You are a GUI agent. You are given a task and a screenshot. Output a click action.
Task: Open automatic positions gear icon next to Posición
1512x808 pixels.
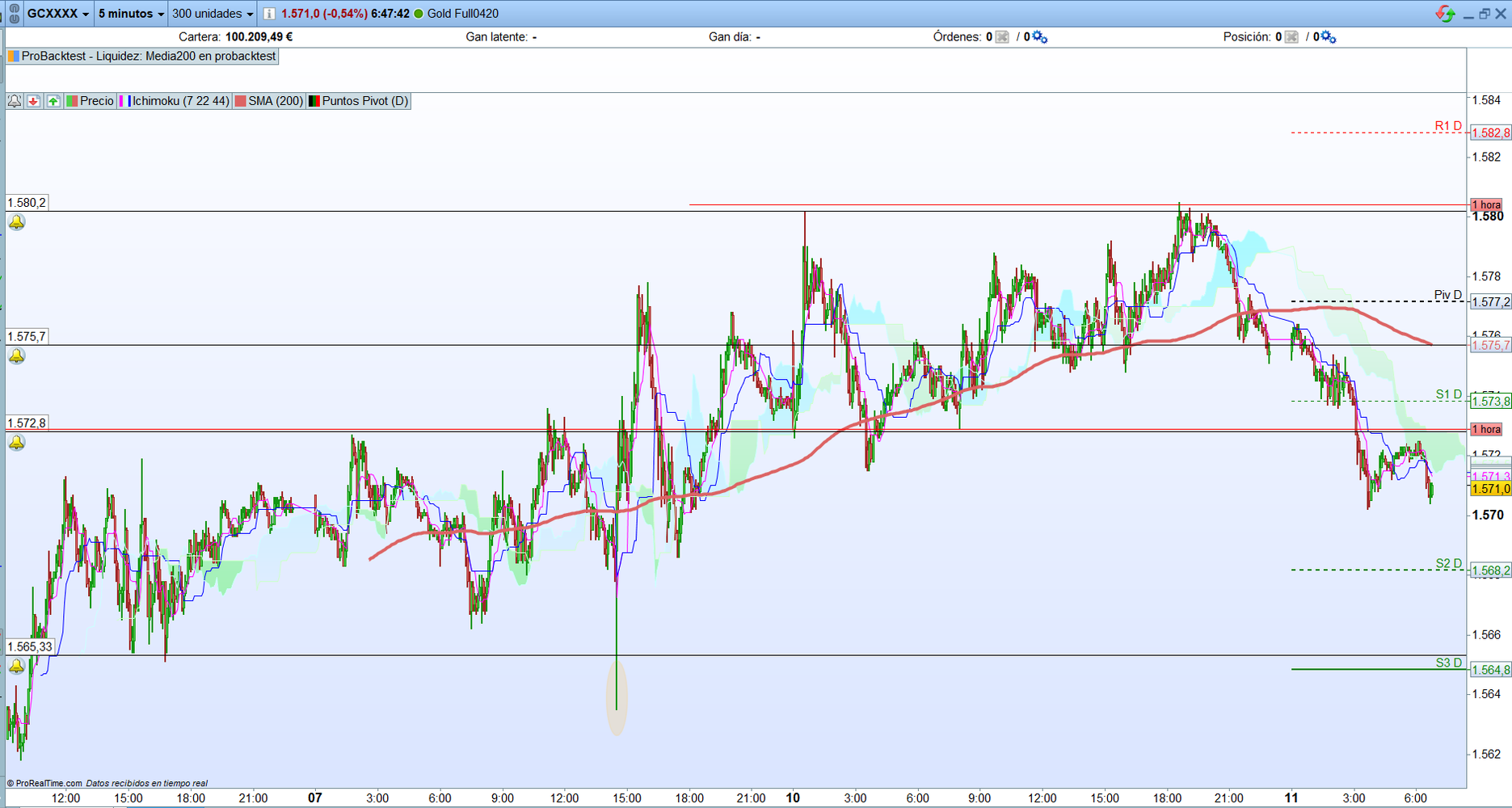[1328, 37]
